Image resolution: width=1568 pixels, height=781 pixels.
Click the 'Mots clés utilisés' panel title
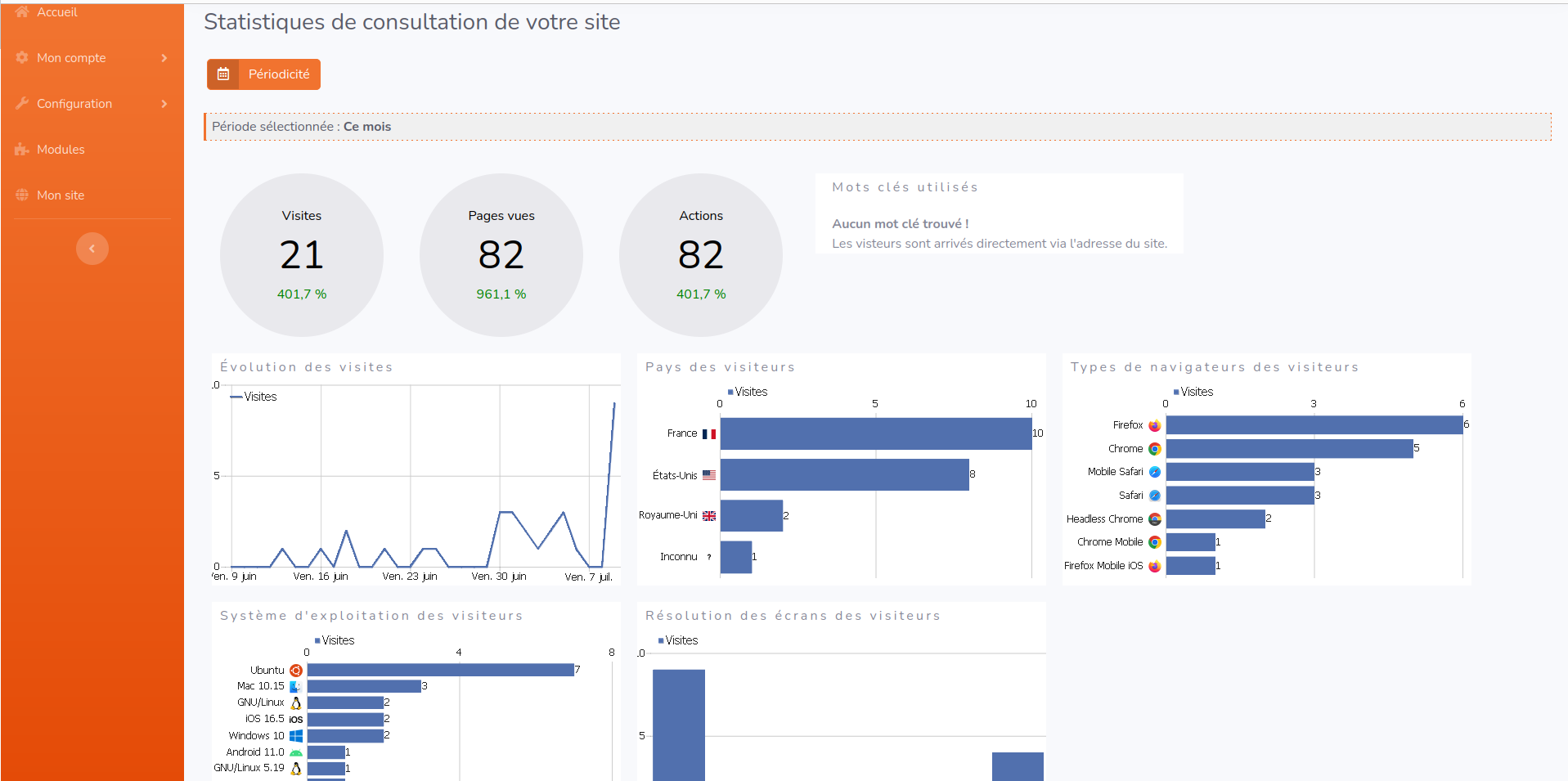[905, 187]
